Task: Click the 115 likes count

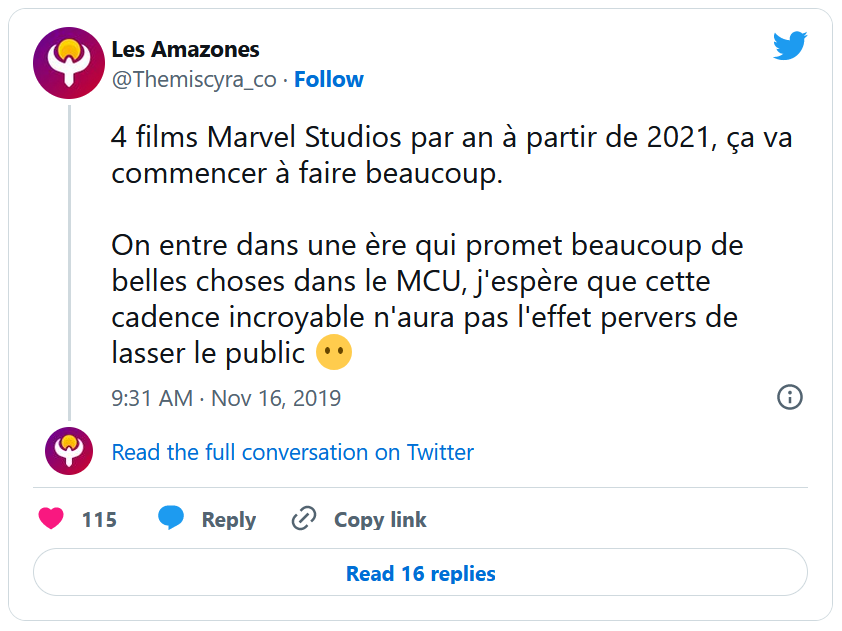Action: click(99, 520)
